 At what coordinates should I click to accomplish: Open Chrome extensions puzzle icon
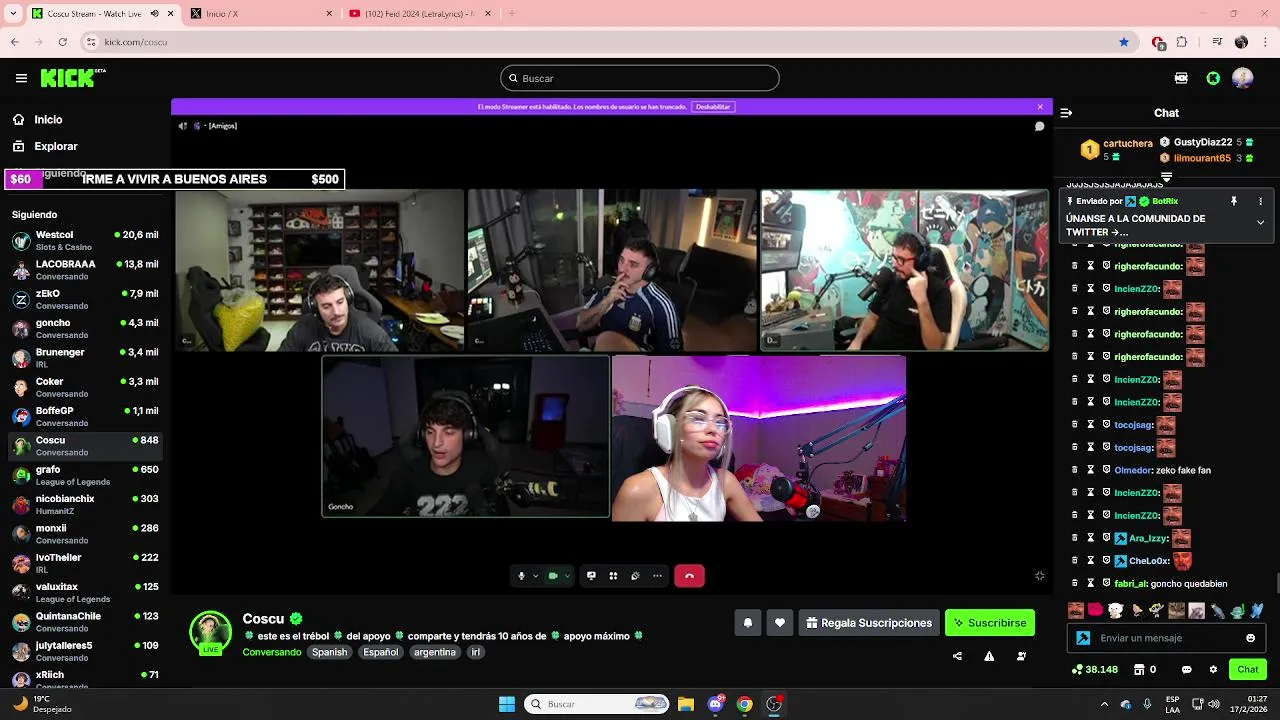pyautogui.click(x=1181, y=42)
